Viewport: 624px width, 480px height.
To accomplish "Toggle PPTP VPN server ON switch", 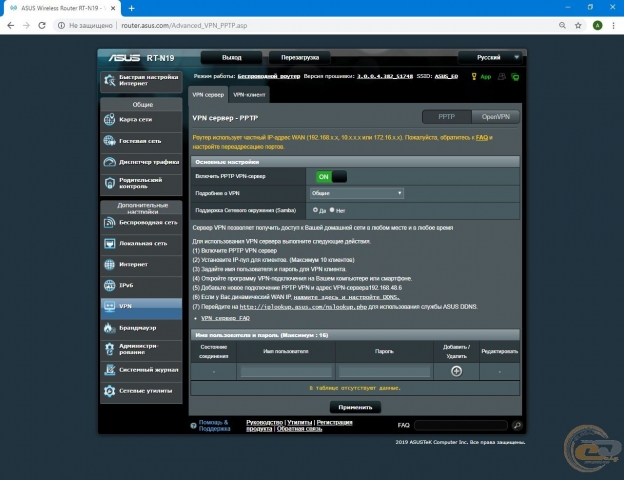I will point(331,177).
